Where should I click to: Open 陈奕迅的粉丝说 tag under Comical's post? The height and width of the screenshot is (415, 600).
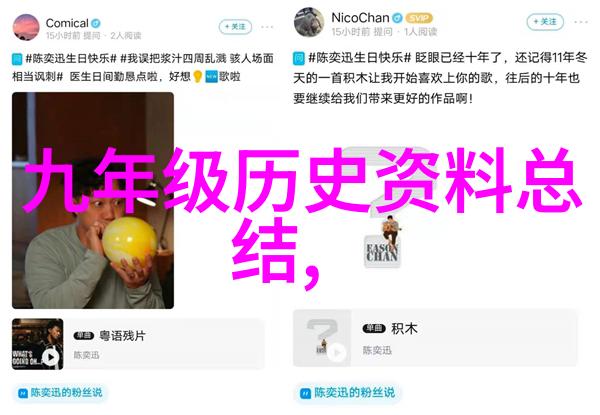61,392
